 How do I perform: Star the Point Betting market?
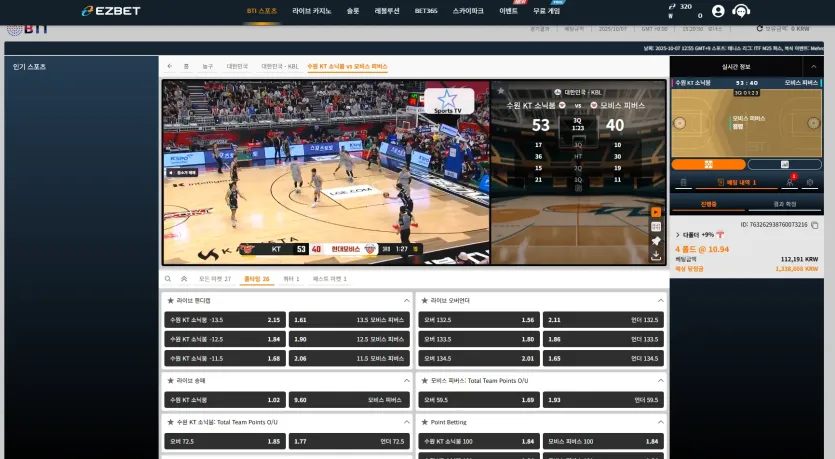coord(424,422)
